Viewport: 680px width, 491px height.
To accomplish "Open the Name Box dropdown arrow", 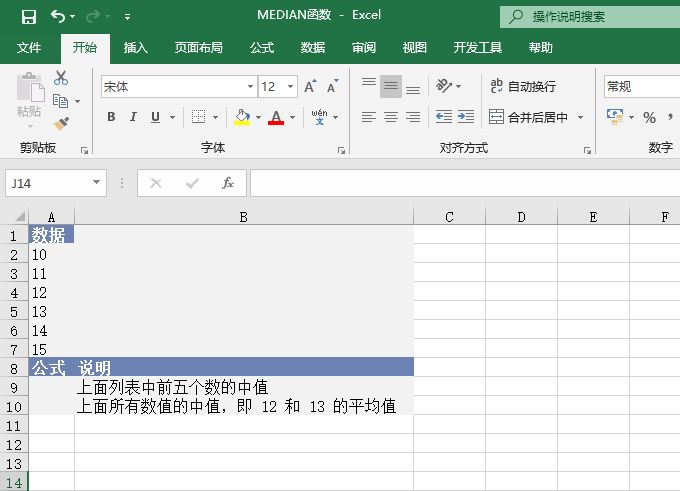I will 97,183.
